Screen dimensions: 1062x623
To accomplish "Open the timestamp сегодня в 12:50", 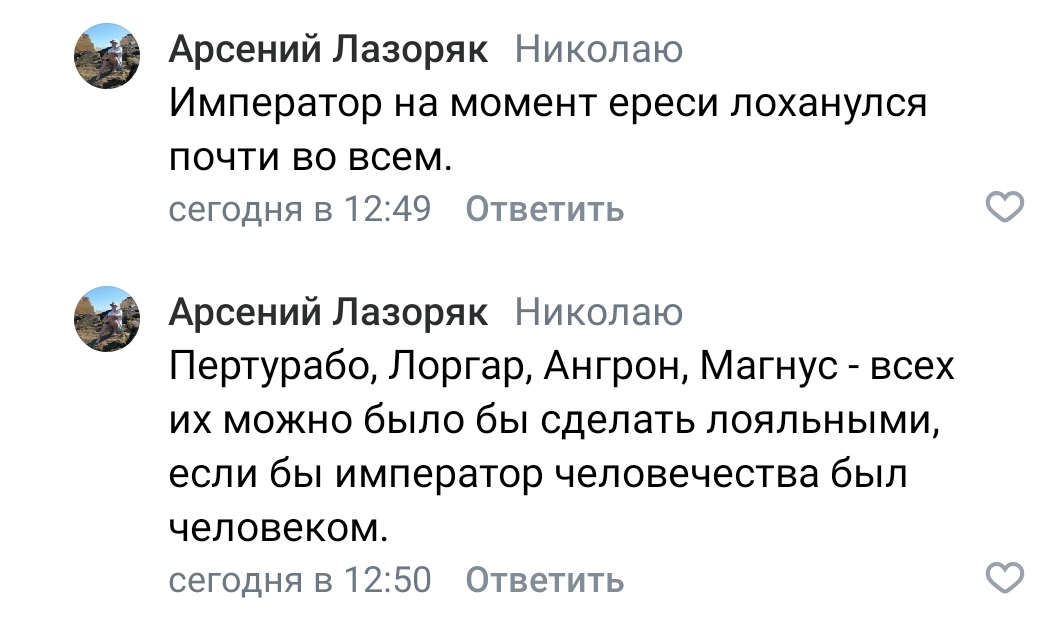I will [x=299, y=580].
